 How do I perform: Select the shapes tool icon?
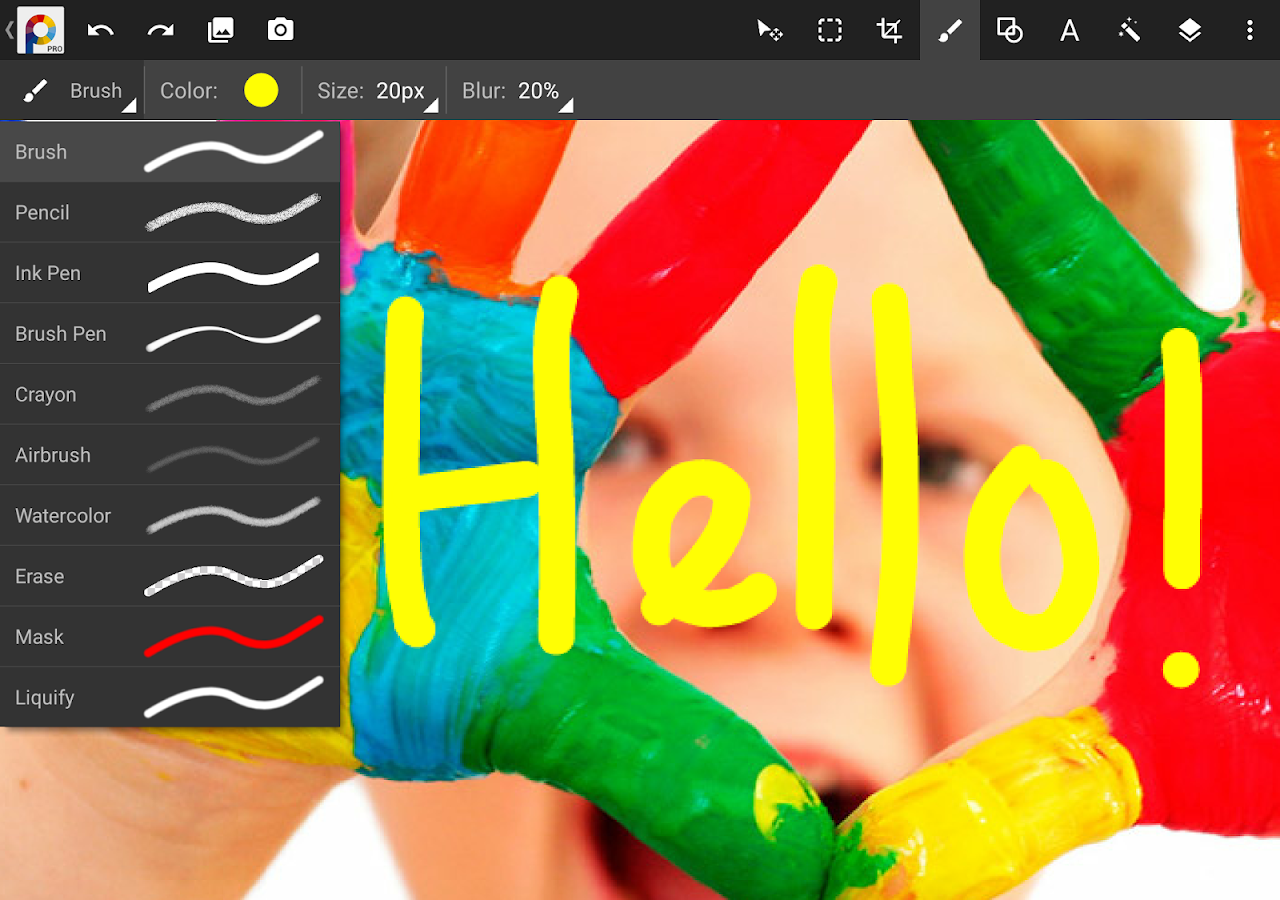pyautogui.click(x=1009, y=30)
